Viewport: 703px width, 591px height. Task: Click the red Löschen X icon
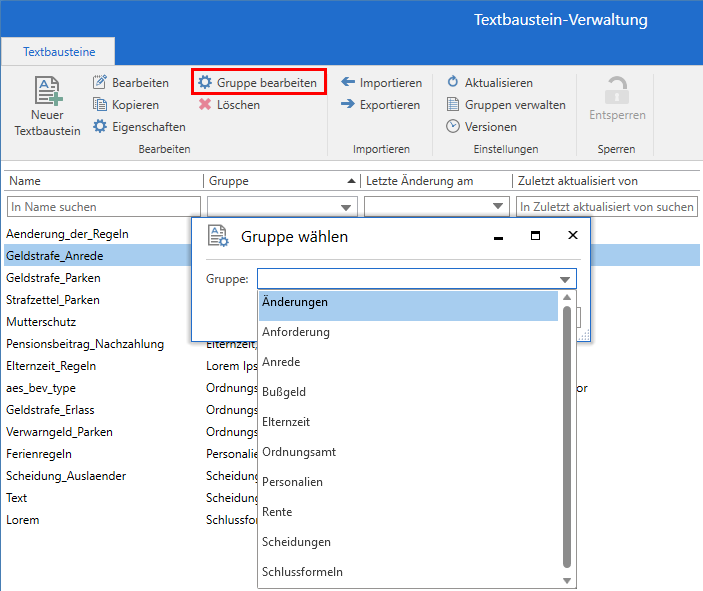click(205, 105)
